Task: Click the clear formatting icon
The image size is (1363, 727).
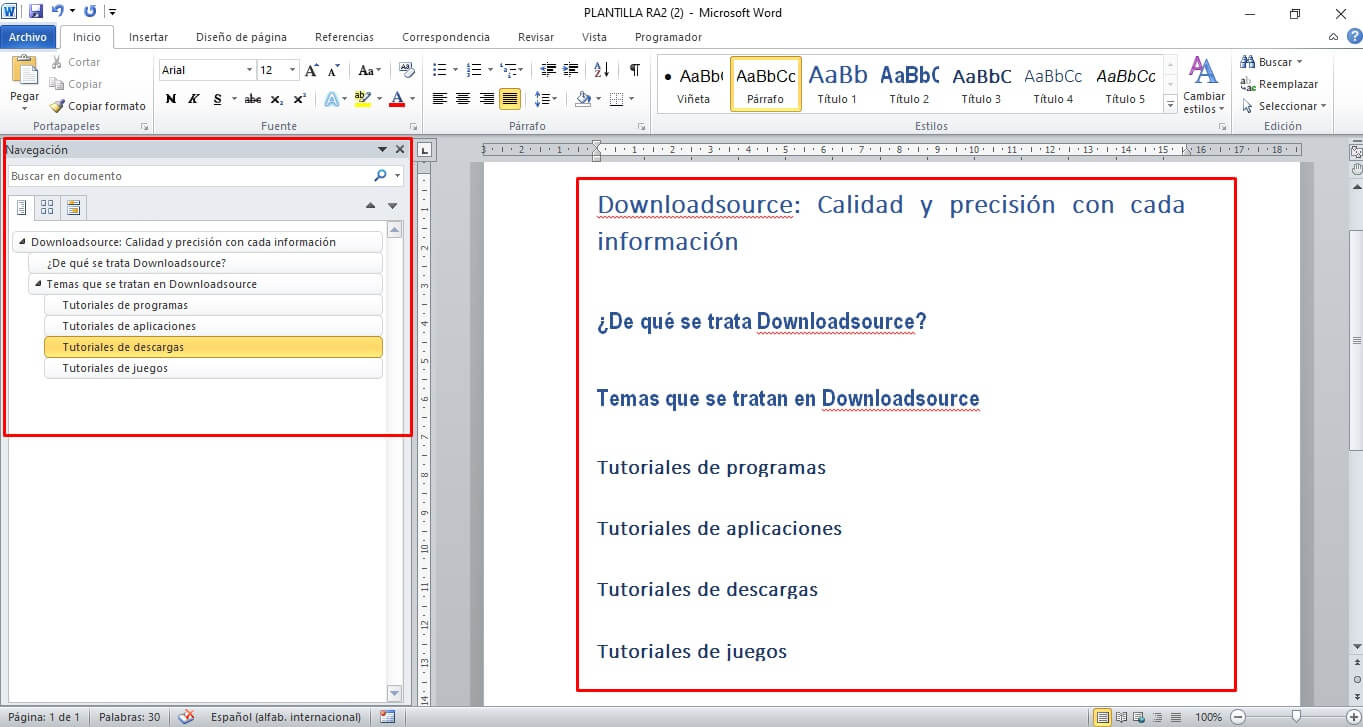Action: [x=406, y=70]
